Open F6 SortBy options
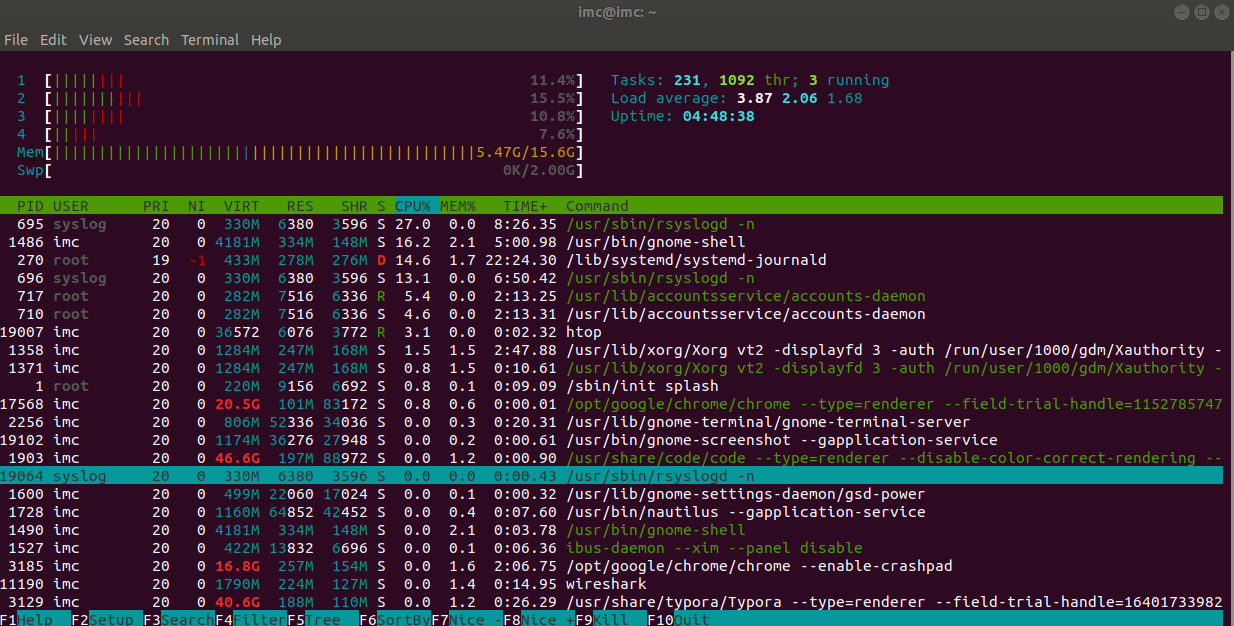The height and width of the screenshot is (626, 1234). click(x=395, y=619)
